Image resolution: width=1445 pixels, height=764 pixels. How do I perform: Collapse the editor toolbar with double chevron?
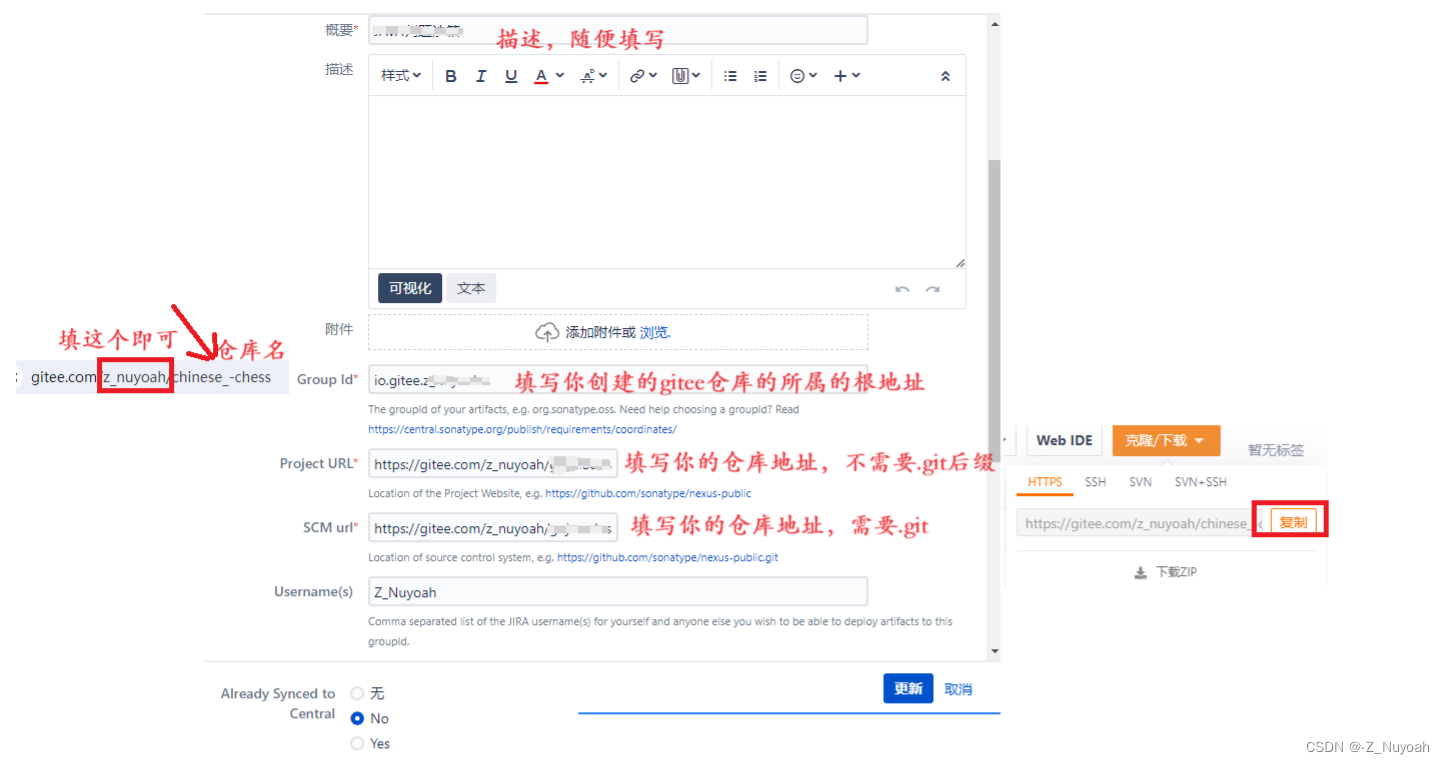[945, 76]
